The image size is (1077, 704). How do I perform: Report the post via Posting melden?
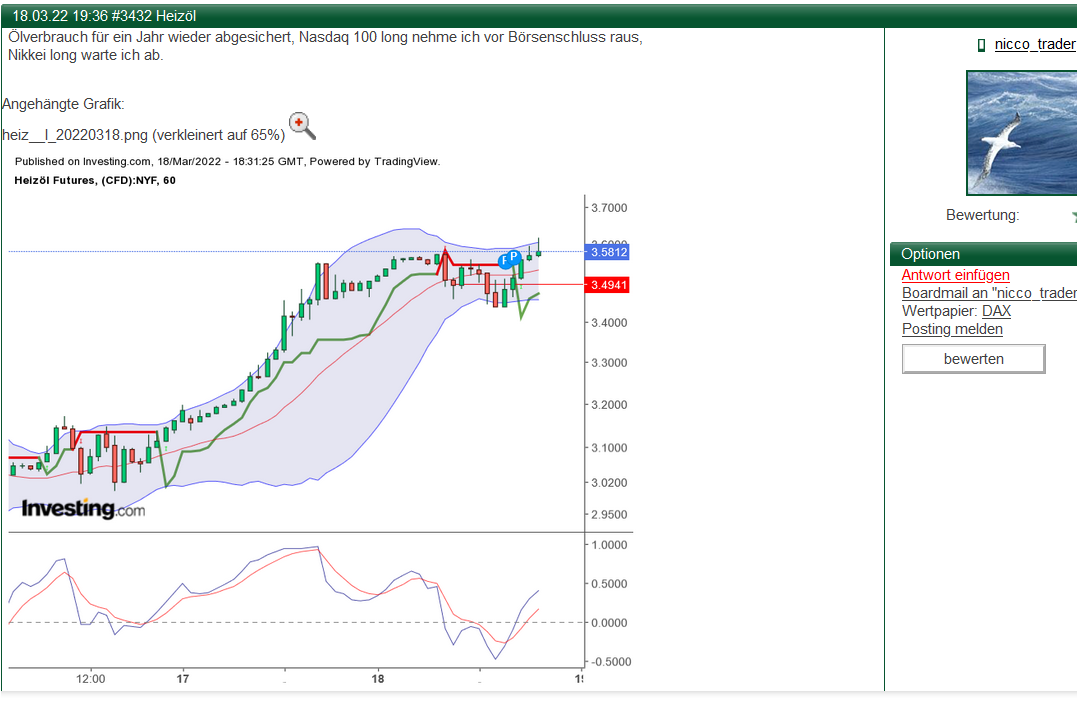[x=952, y=329]
